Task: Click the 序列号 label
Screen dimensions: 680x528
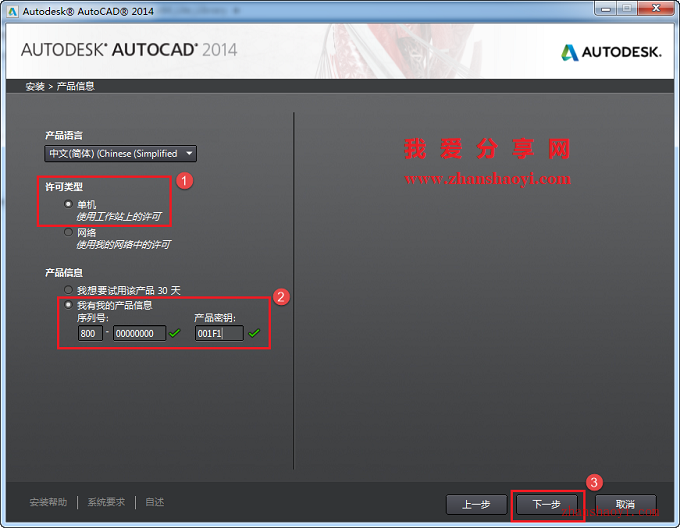Action: pos(93,318)
